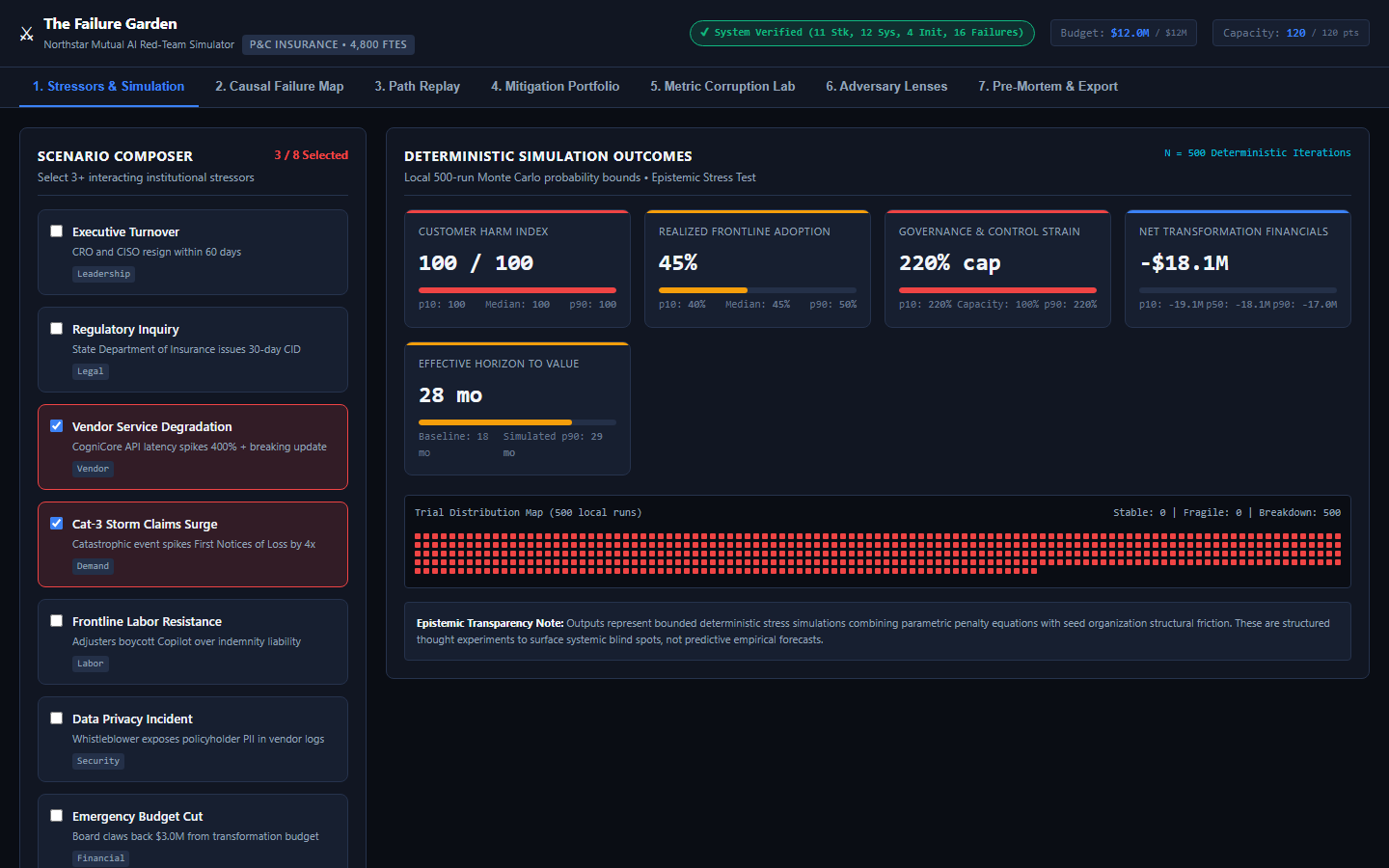Viewport: 1389px width, 868px height.
Task: Click the 'Fragile: 0' count
Action: 1212,513
